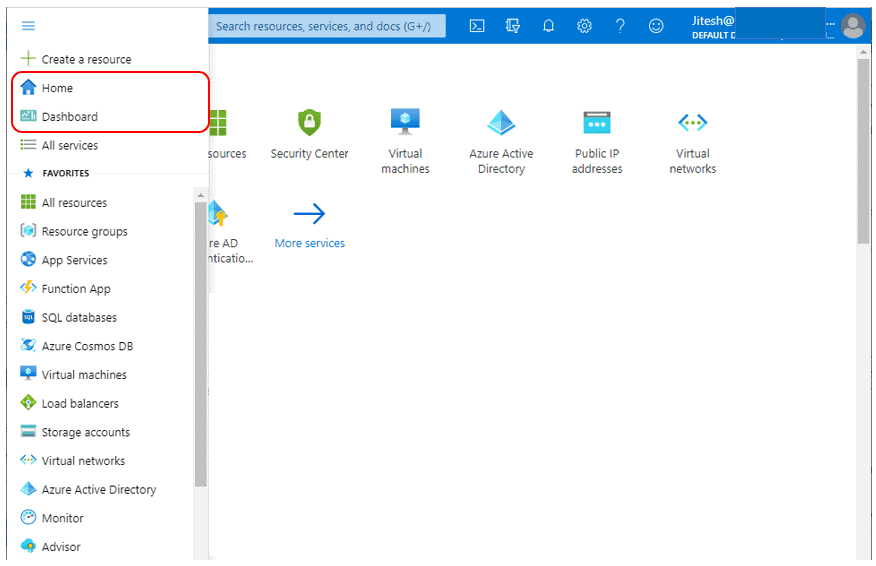Open Home from the sidebar
This screenshot has height=566, width=876.
[x=57, y=88]
